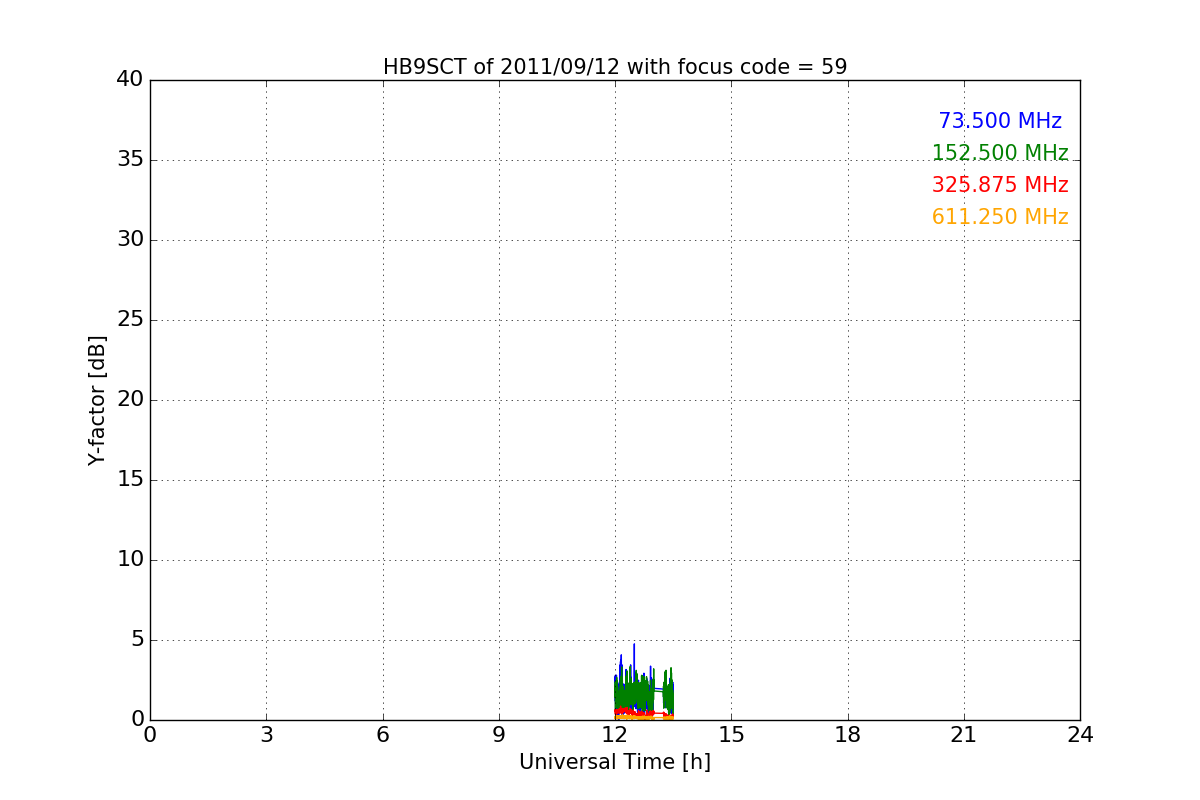
Task: Click the y-axis tick label 10
Action: pos(130,560)
